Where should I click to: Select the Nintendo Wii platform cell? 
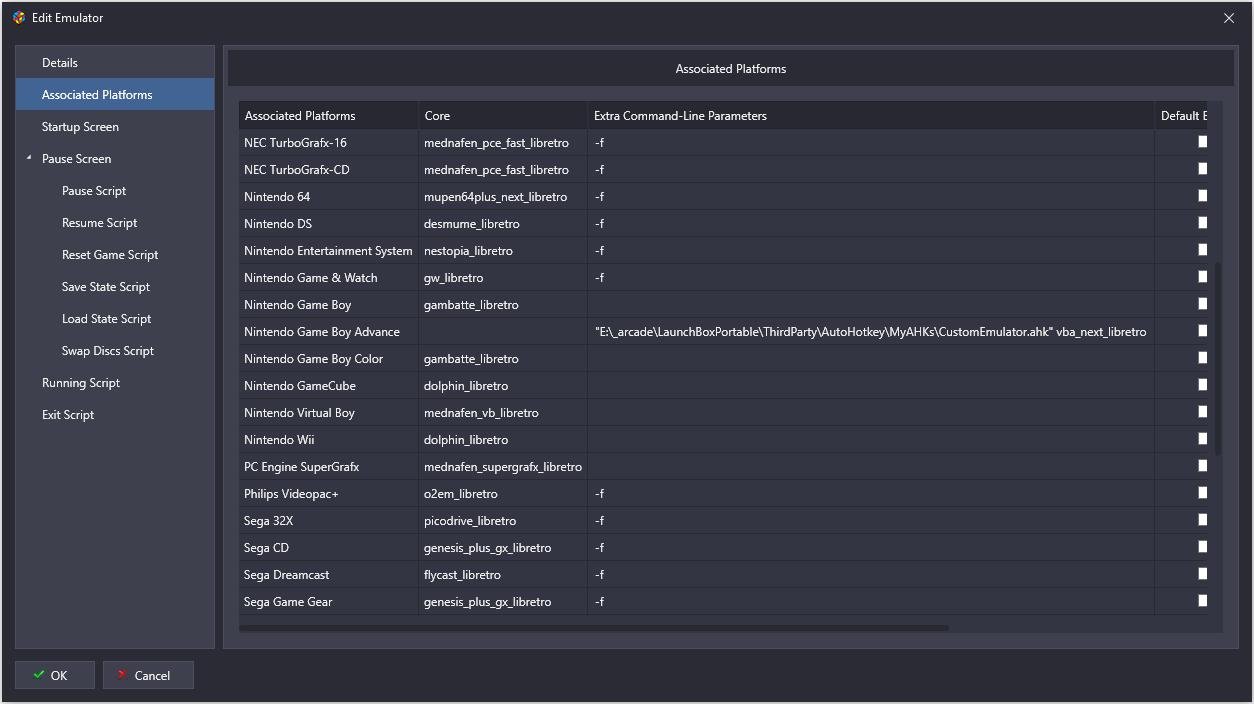tap(328, 439)
